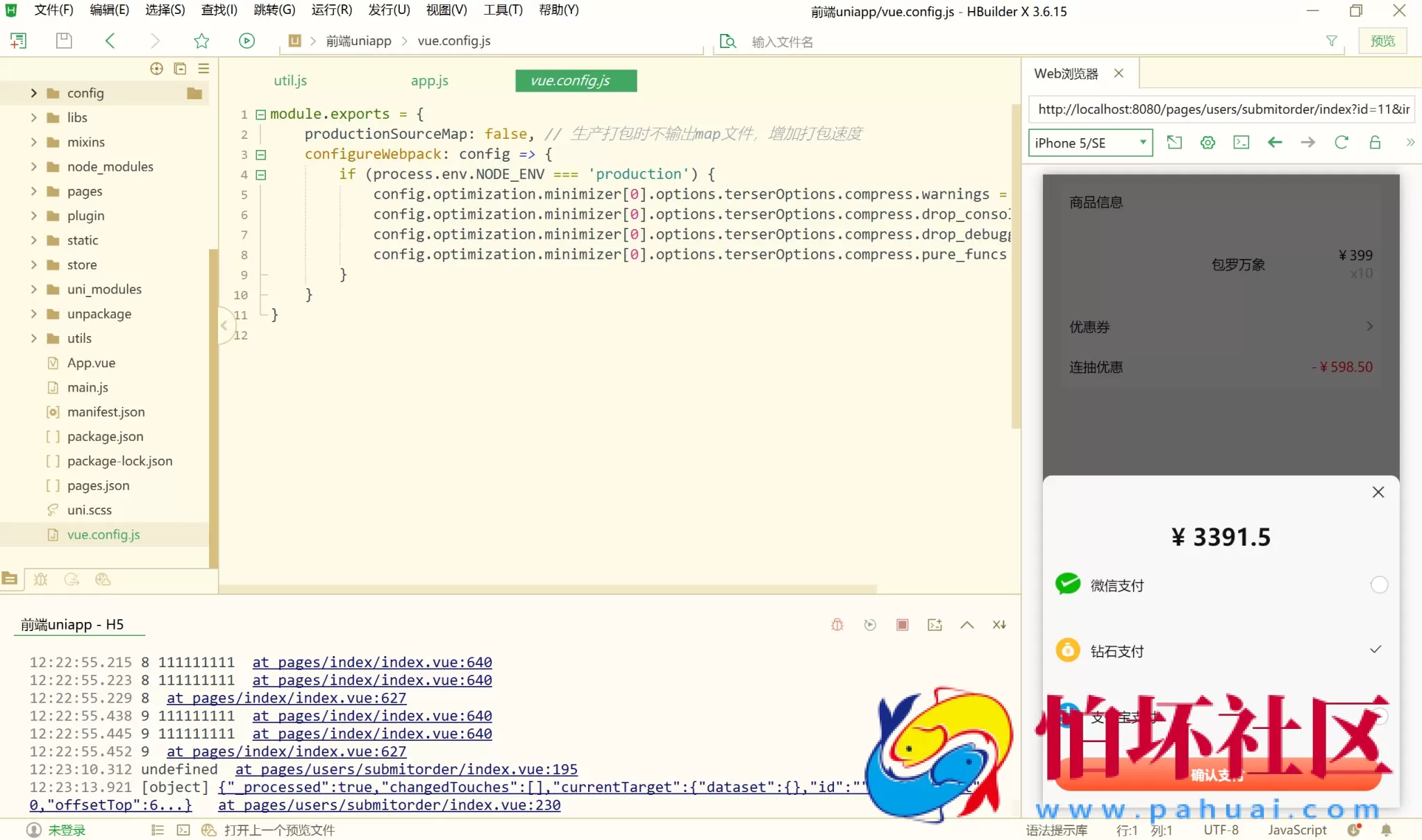1422x840 pixels.
Task: Click the filter funnel icon
Action: point(1332,41)
